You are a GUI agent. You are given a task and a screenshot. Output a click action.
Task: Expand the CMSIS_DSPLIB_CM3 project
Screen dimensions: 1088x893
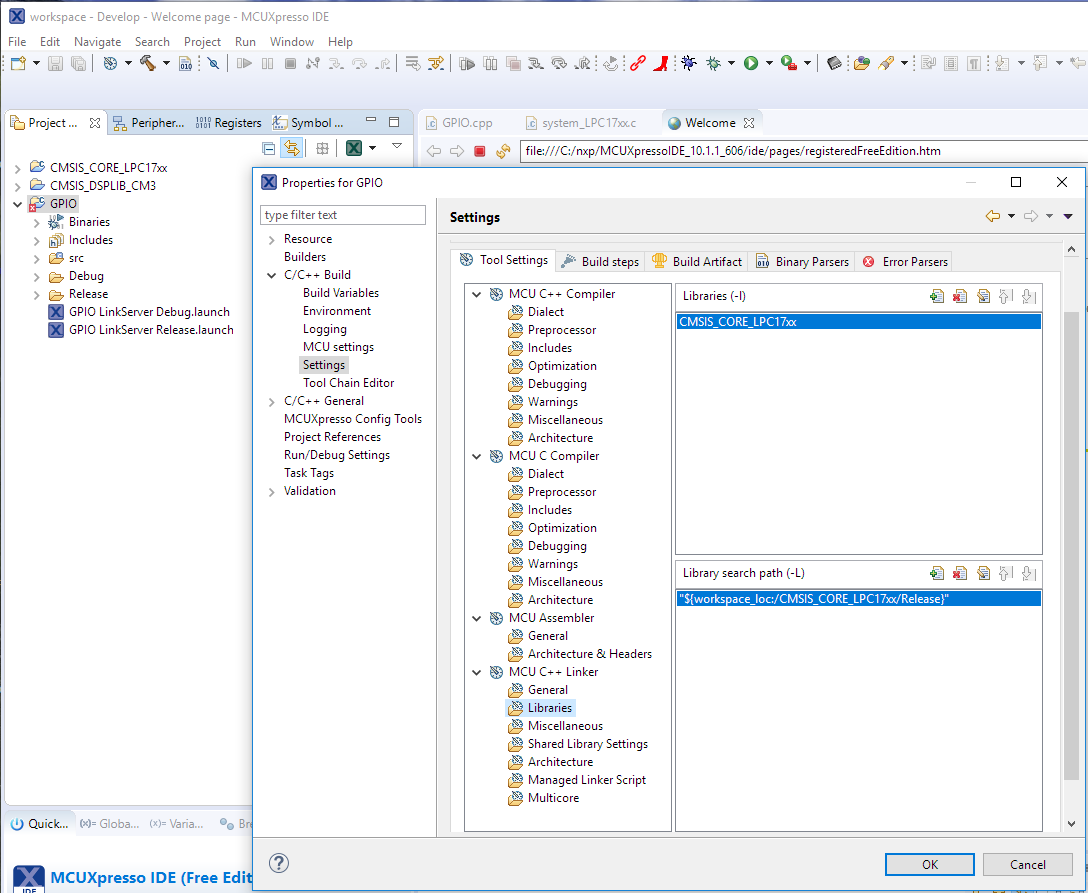point(17,186)
